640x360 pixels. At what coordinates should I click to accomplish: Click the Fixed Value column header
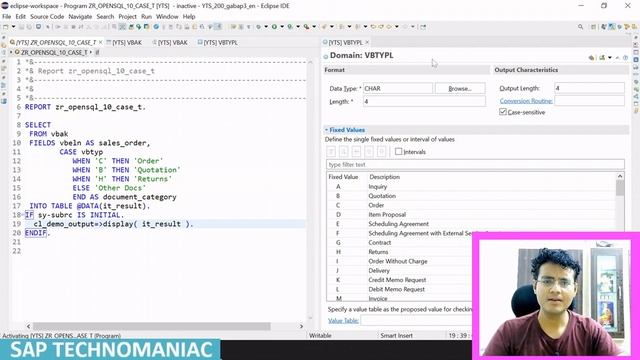[343, 177]
